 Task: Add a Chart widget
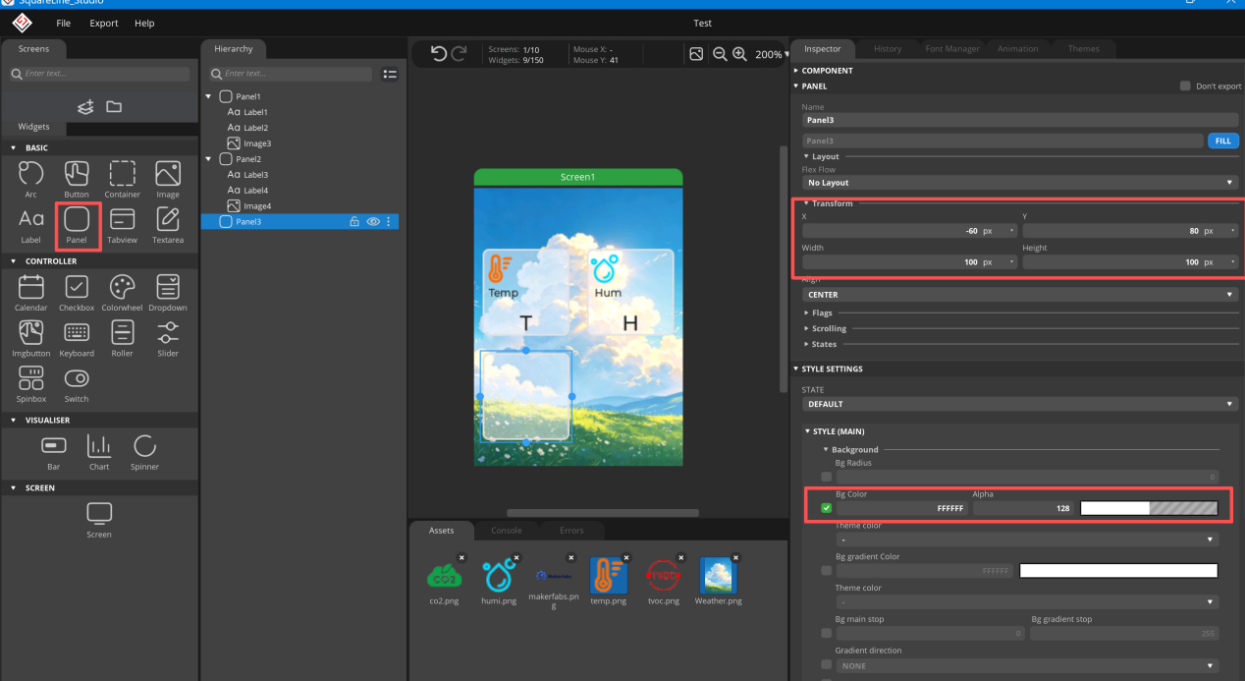coord(99,452)
